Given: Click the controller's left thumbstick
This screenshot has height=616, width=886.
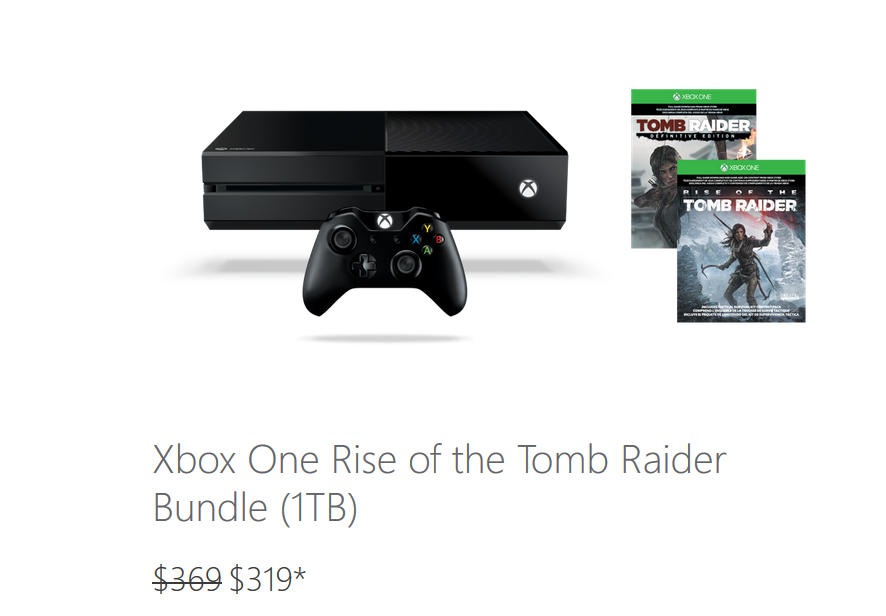Looking at the screenshot, I should tap(342, 240).
